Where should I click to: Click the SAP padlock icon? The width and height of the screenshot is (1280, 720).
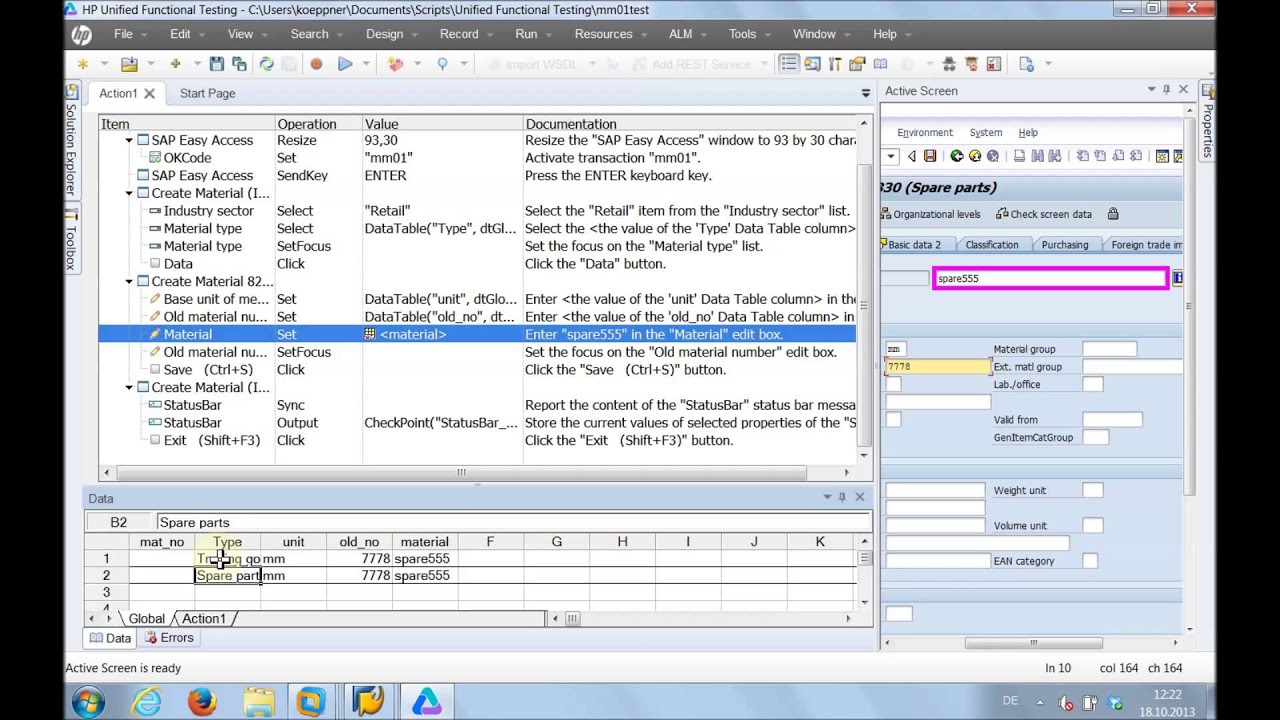tap(1113, 214)
